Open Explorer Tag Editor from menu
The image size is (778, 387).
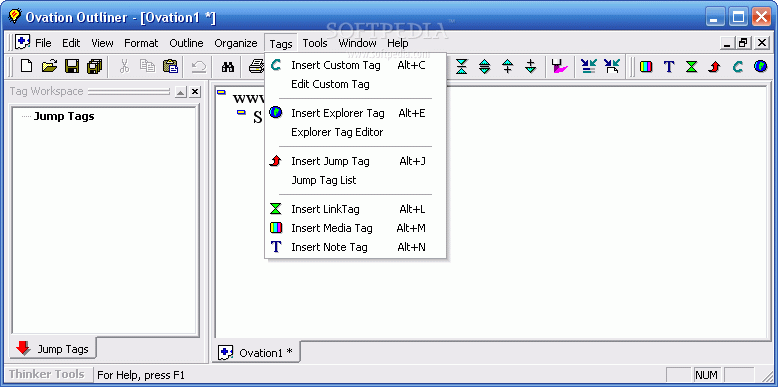coord(356,132)
